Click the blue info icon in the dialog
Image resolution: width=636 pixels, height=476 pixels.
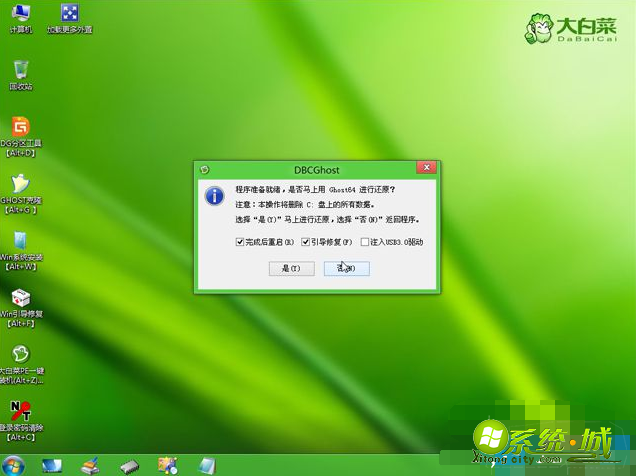pos(215,196)
